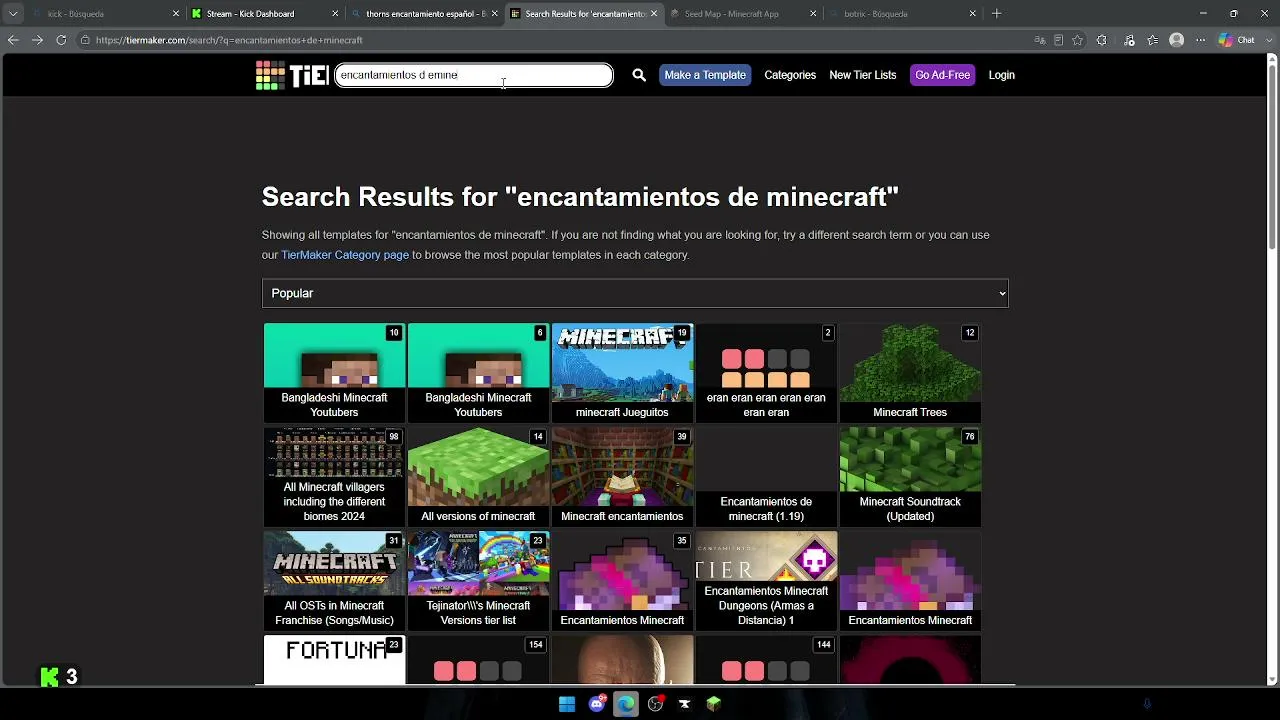Screen dimensions: 1280x720
Task: Click the green Kick overlay icon
Action: tap(50, 677)
